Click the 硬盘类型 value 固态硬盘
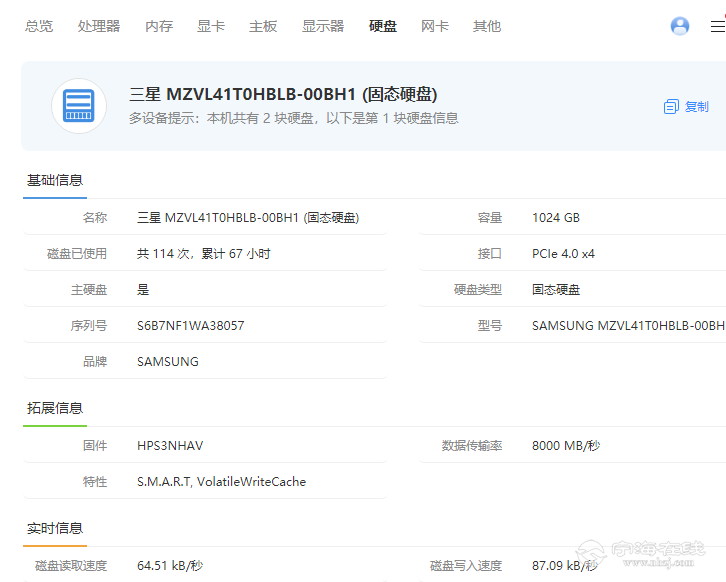Screen dimensions: 726x582 coord(556,290)
